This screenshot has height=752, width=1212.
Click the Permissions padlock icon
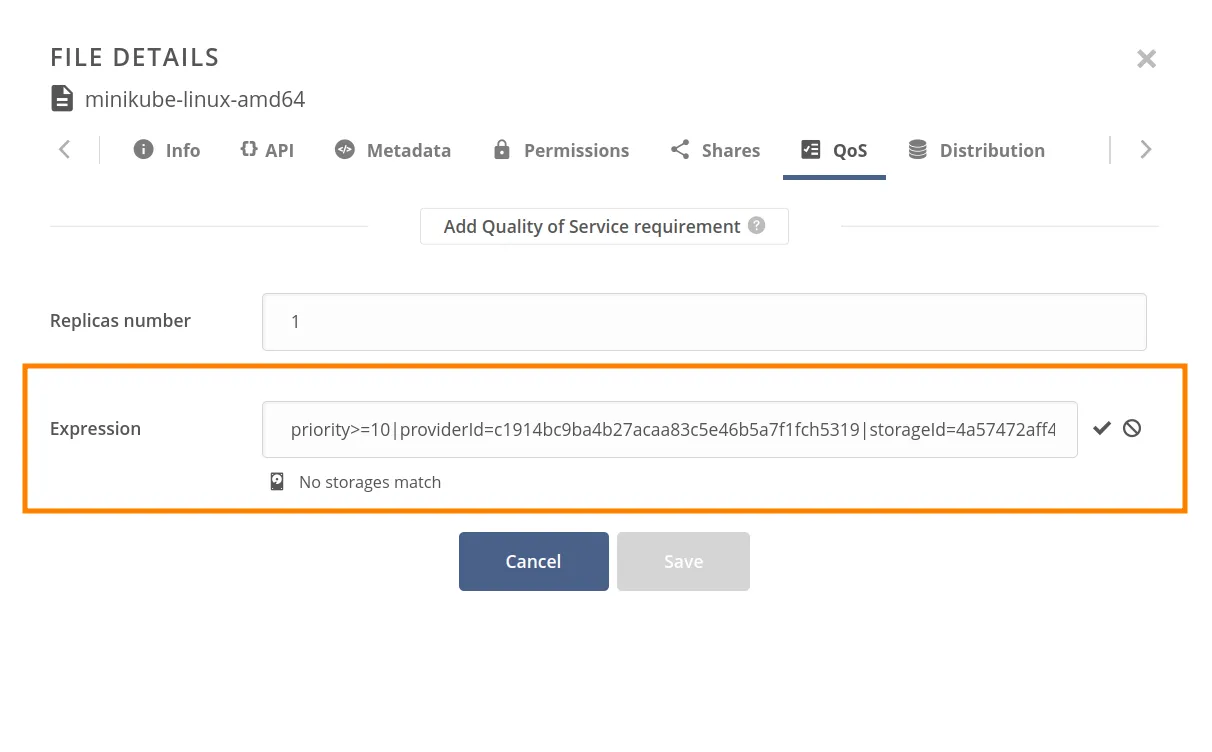click(500, 149)
